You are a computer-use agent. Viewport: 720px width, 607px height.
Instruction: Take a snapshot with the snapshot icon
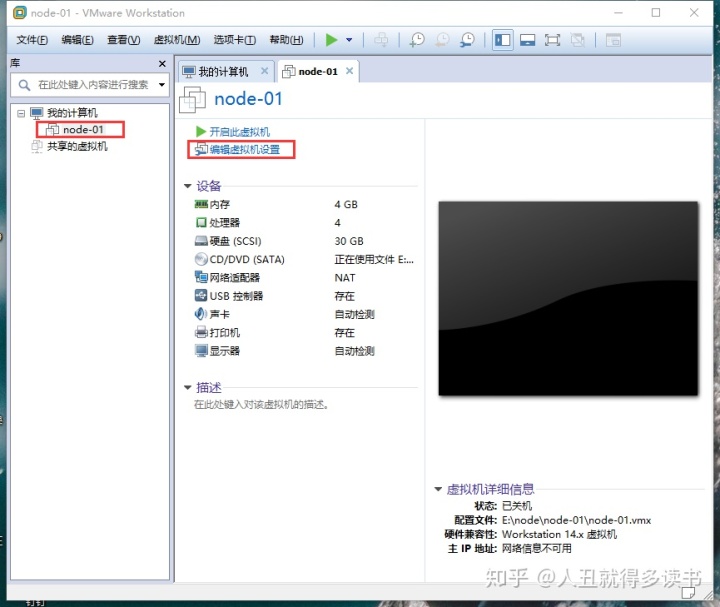[x=417, y=40]
